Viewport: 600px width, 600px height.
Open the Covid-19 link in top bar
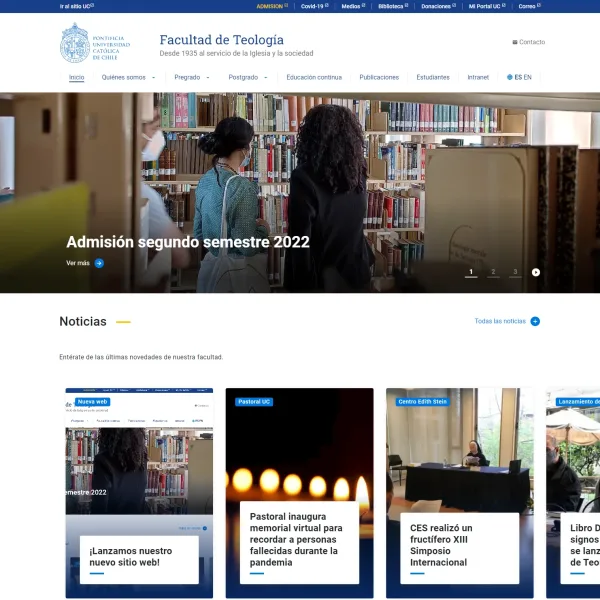coord(315,6)
